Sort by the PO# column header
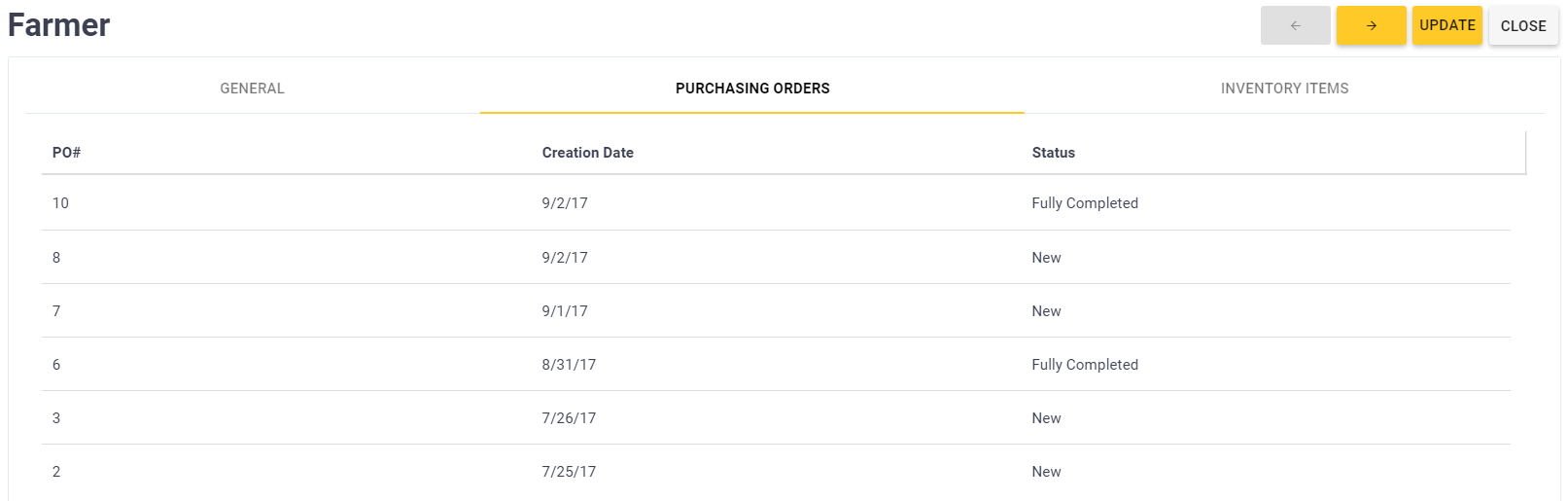 click(66, 153)
